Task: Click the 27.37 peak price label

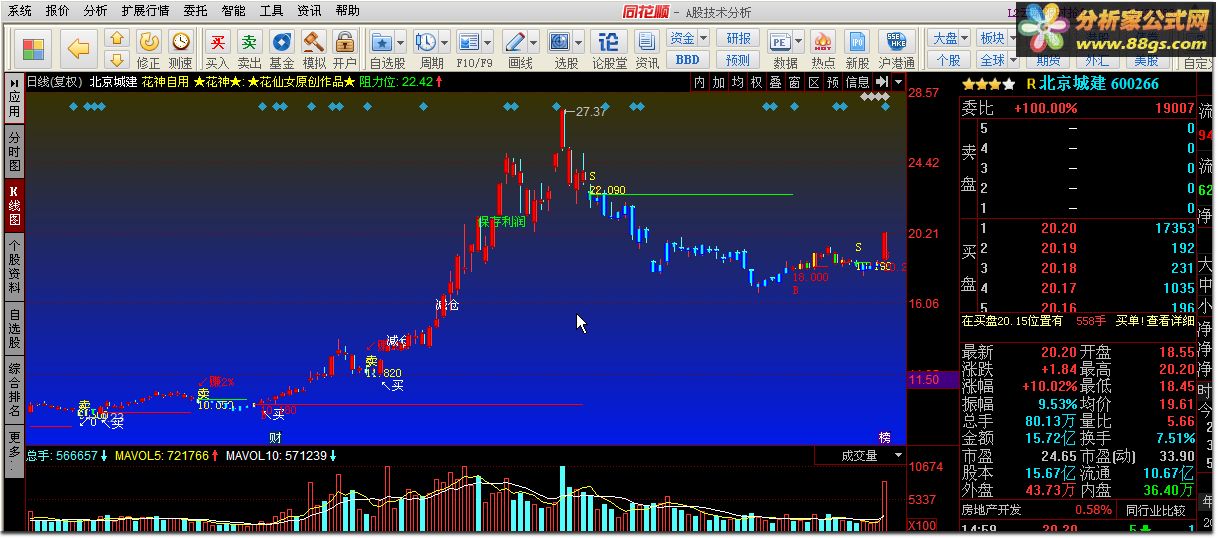Action: pos(591,112)
